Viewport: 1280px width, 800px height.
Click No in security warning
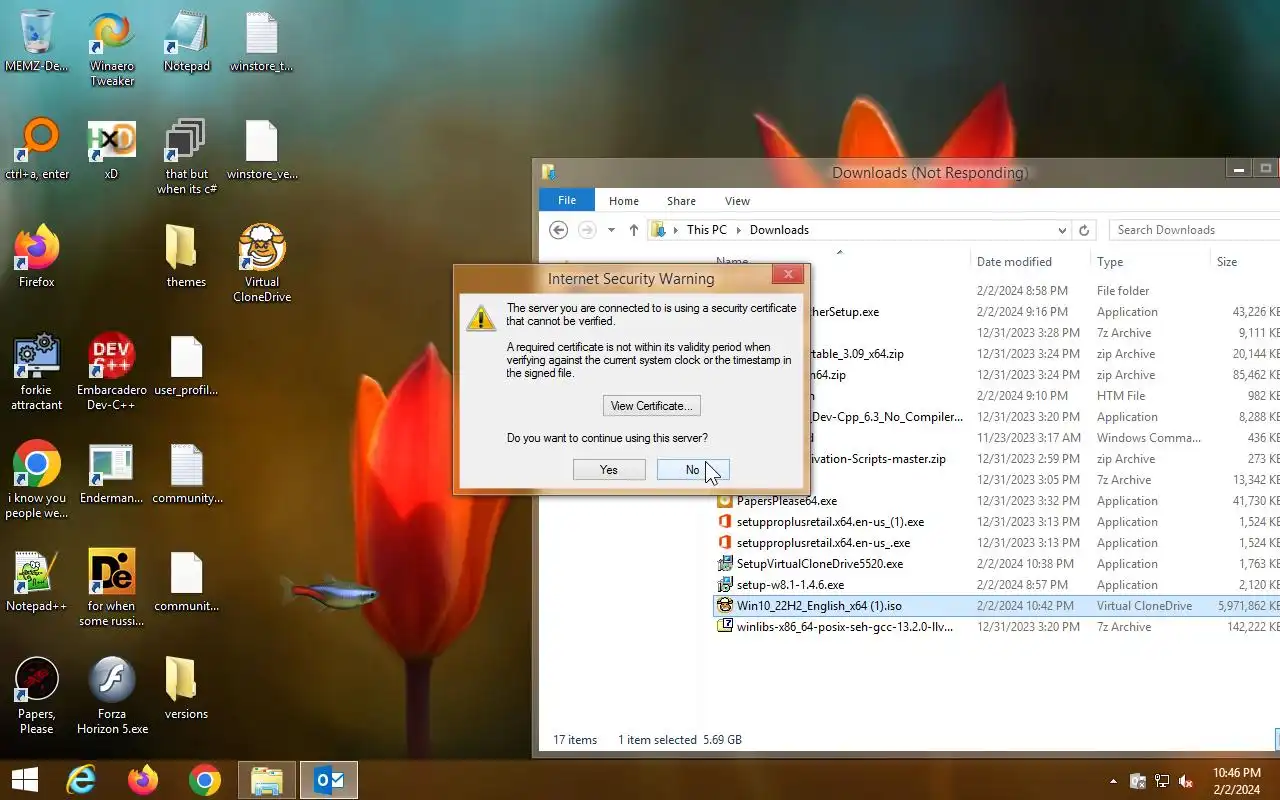(x=693, y=470)
